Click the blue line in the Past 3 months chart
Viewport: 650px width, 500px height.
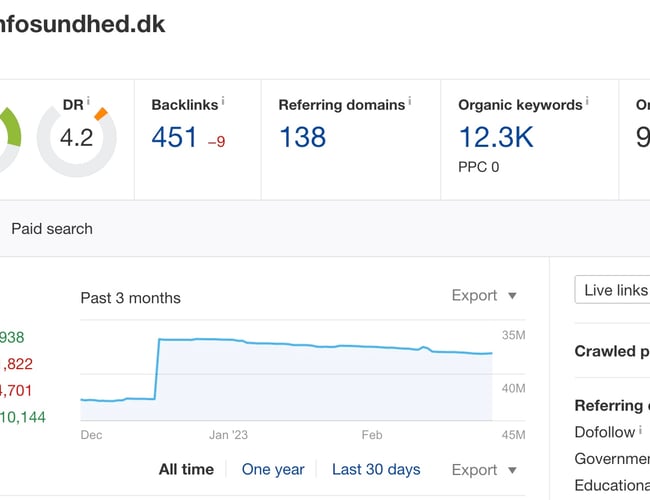pos(300,344)
